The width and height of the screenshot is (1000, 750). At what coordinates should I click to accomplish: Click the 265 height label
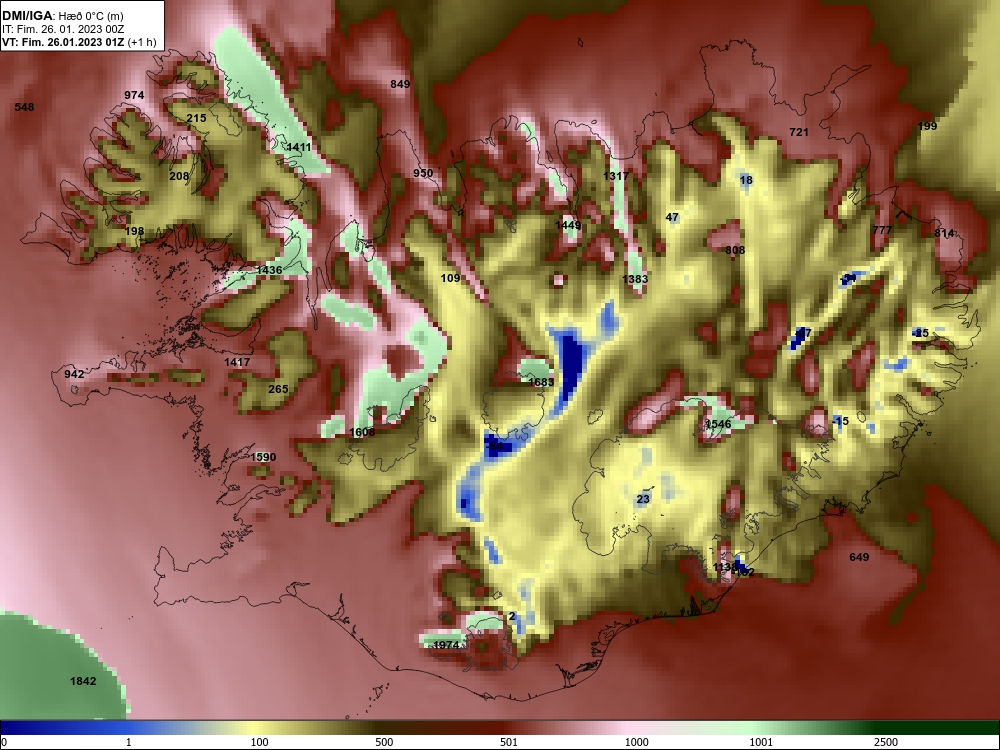278,389
